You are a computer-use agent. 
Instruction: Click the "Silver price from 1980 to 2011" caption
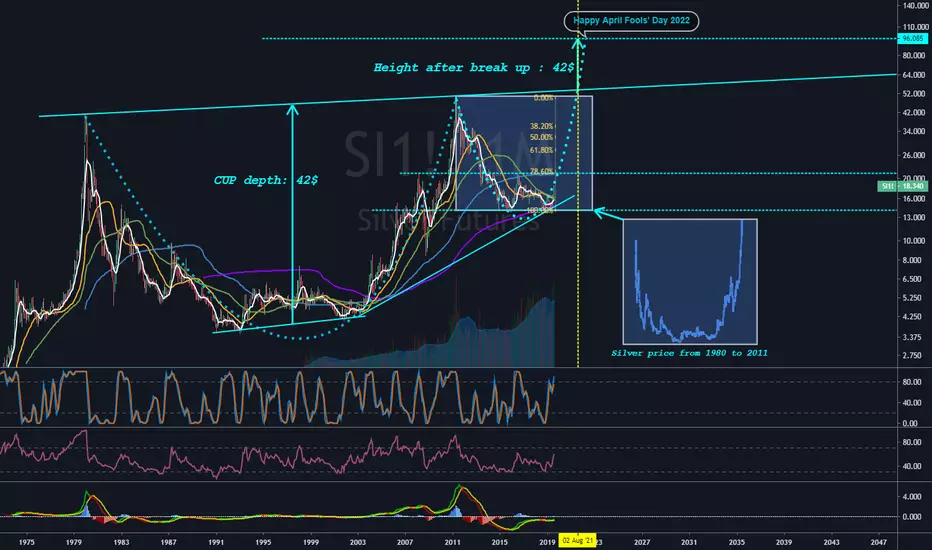pos(689,353)
